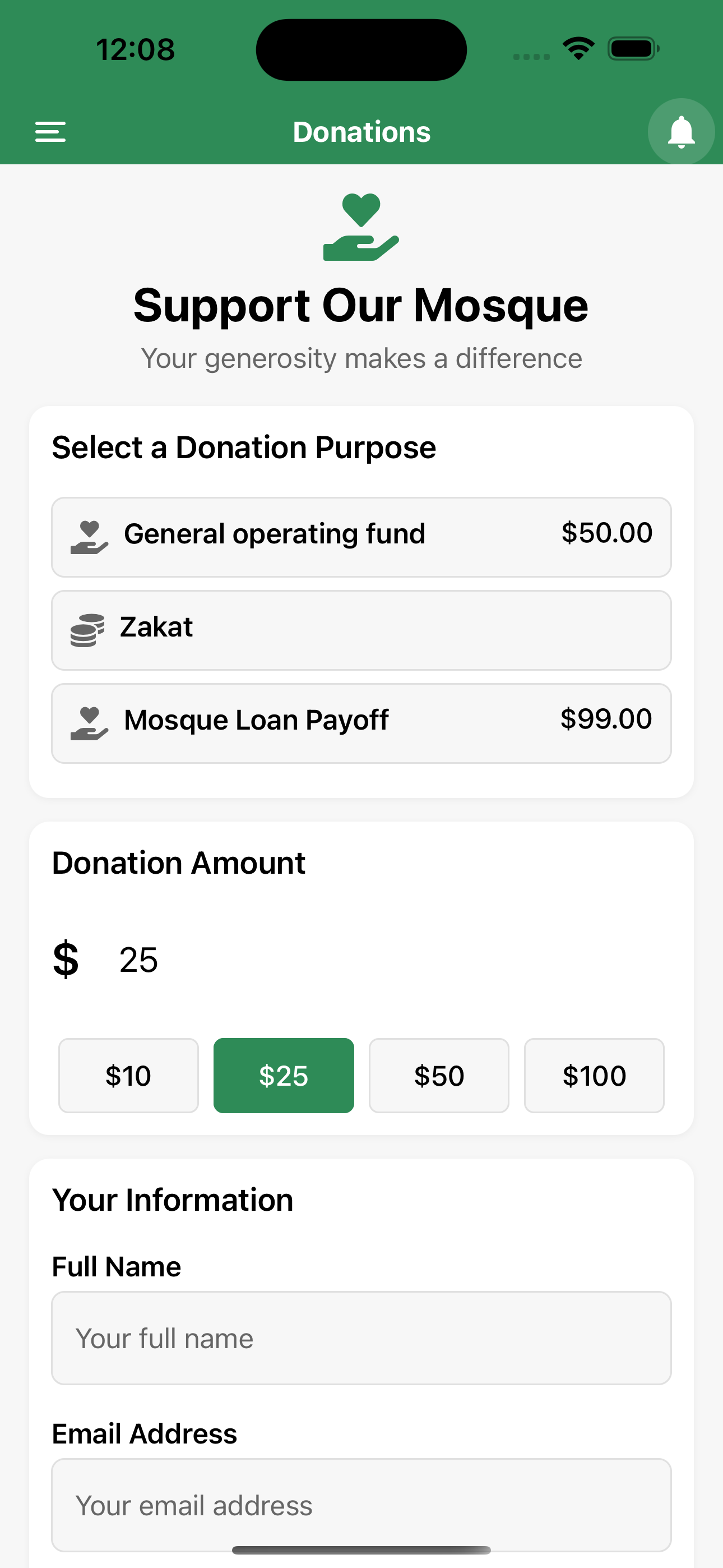Focus the Full Name input field

click(x=361, y=1338)
